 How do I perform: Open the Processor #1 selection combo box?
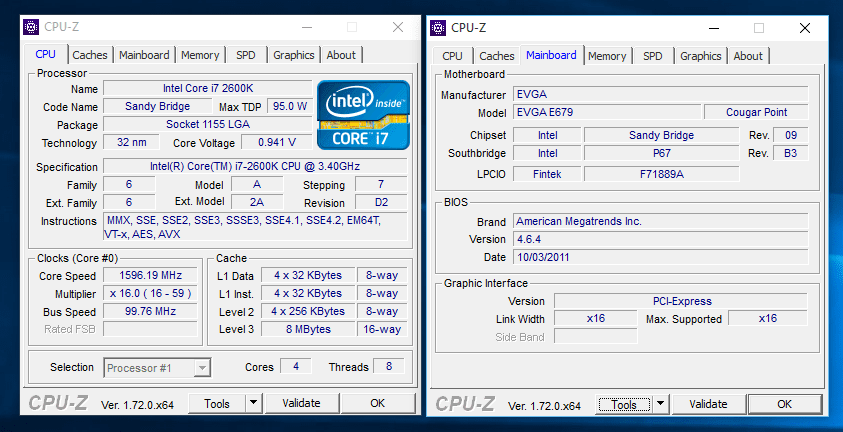(x=157, y=368)
